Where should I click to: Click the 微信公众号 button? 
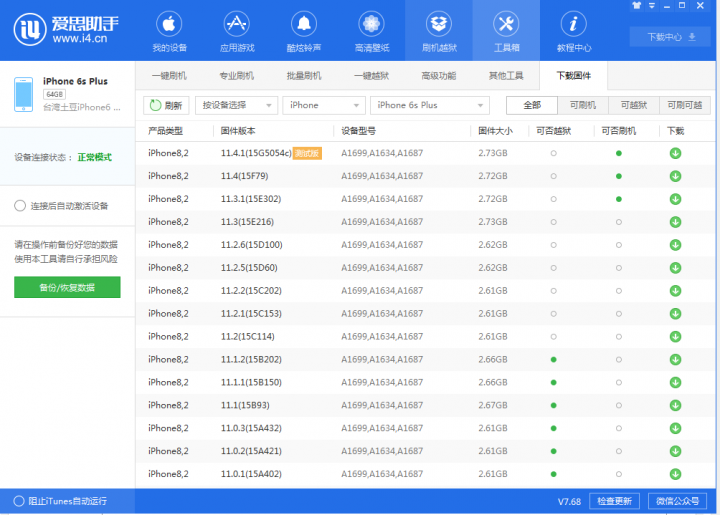[x=677, y=501]
